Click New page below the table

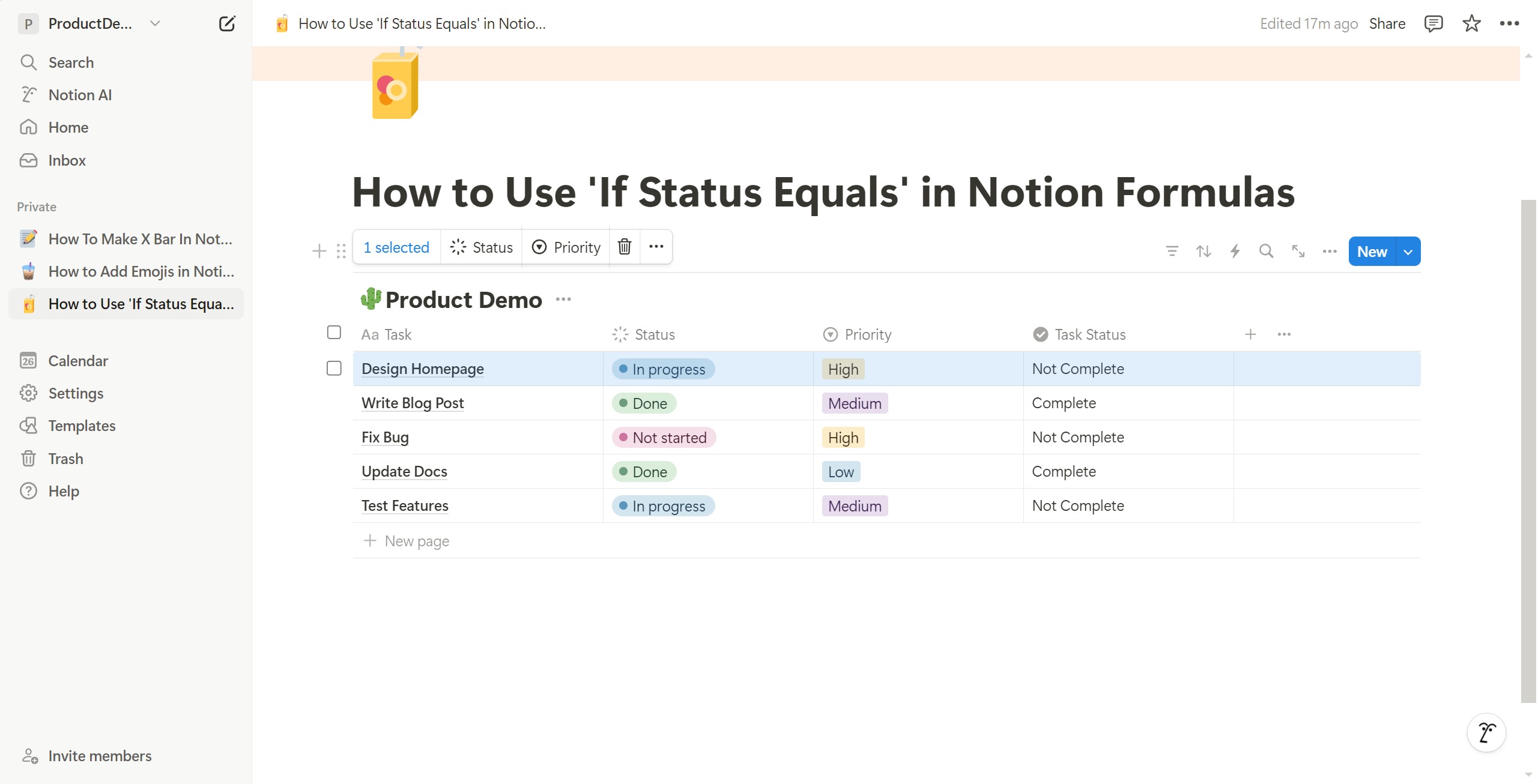[407, 541]
